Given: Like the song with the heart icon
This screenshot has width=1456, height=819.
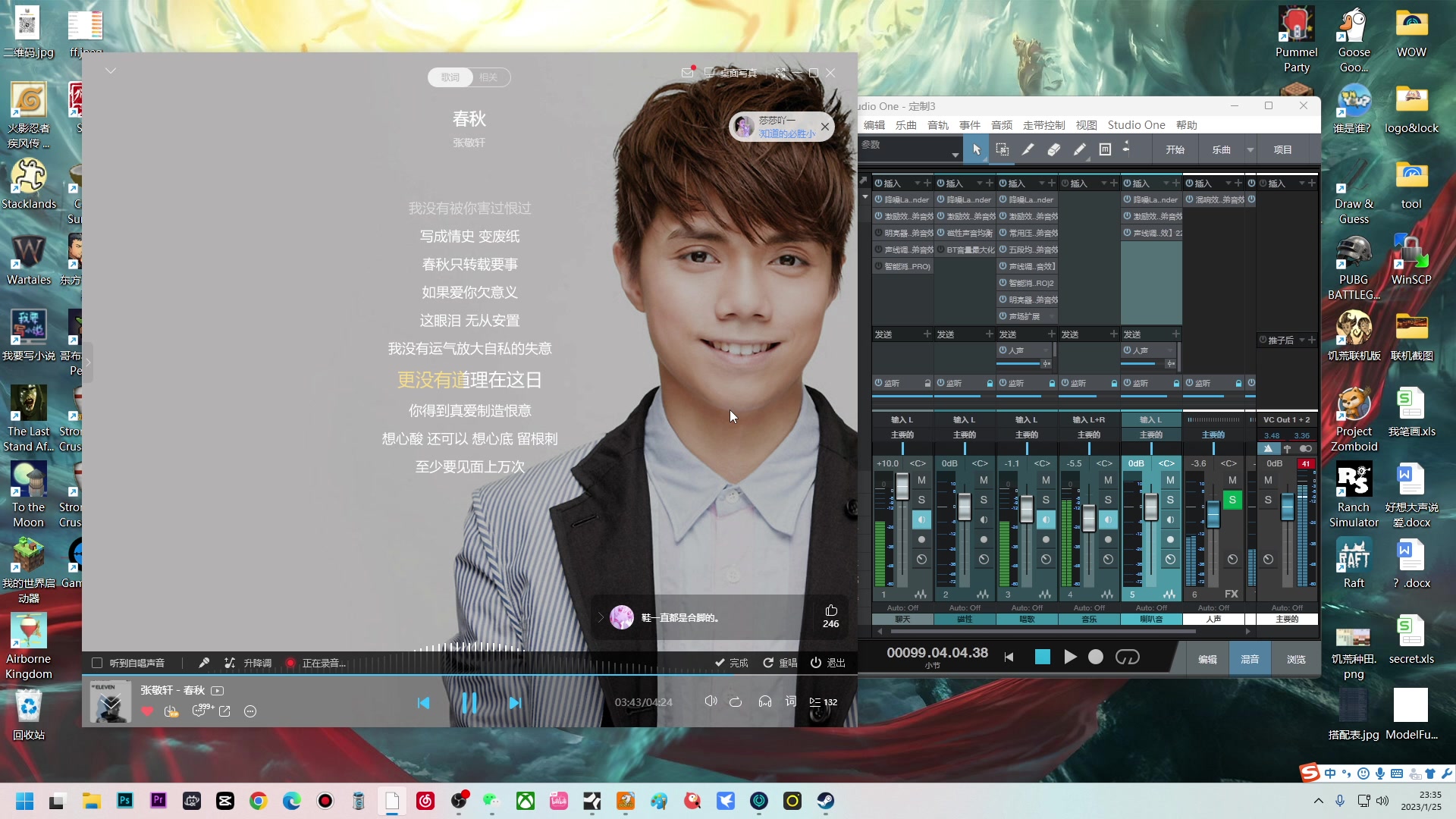Looking at the screenshot, I should [147, 711].
